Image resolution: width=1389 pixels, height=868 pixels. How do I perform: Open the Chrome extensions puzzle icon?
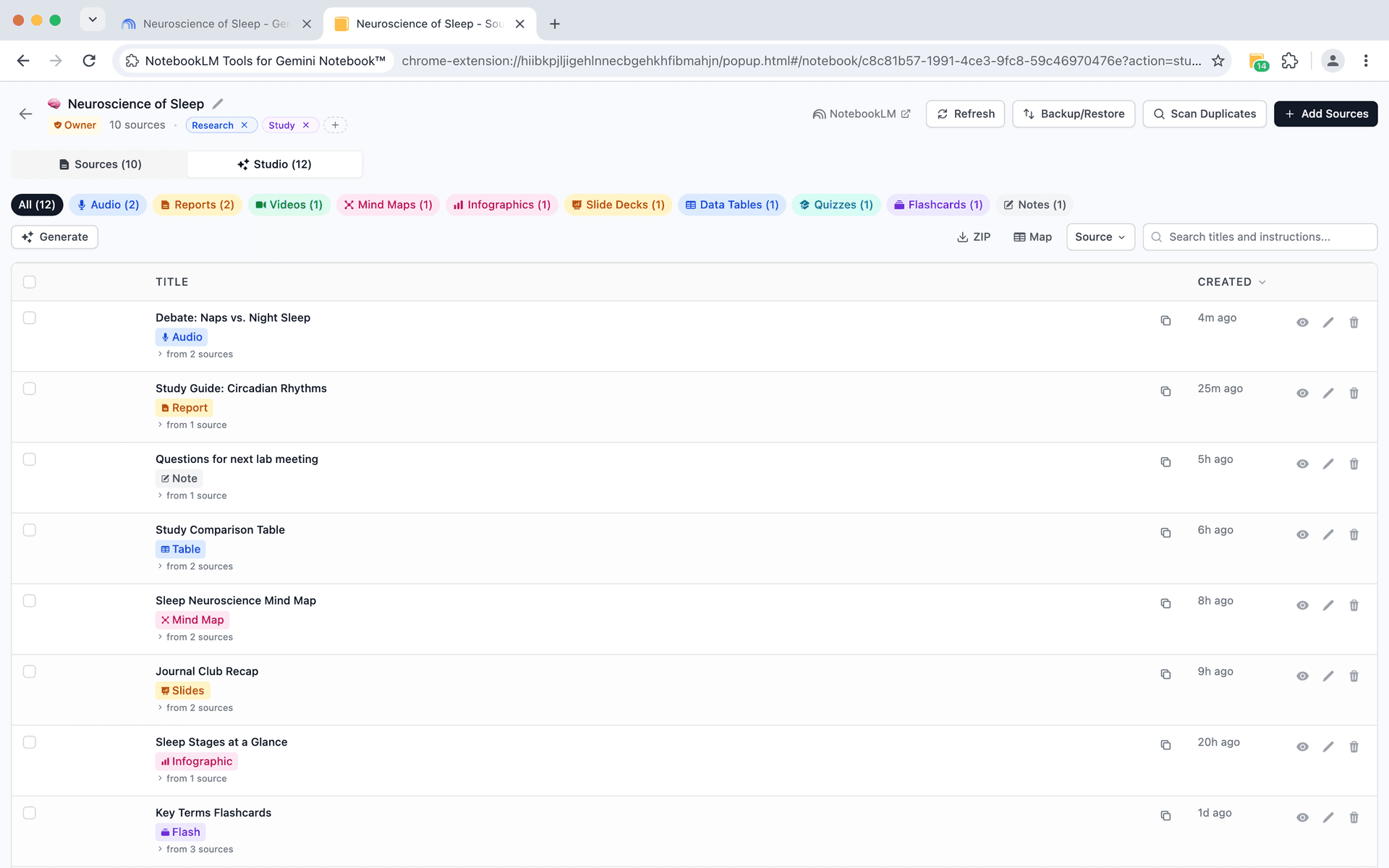(x=1290, y=61)
